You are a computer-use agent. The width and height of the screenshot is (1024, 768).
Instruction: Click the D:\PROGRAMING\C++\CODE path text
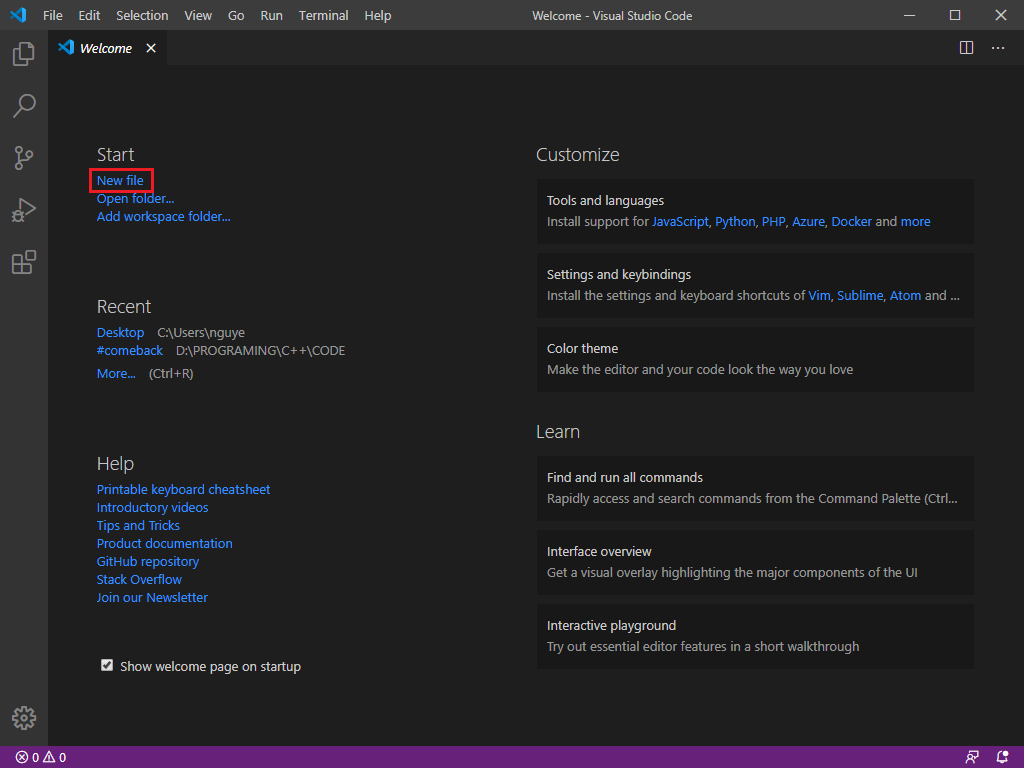pos(261,351)
